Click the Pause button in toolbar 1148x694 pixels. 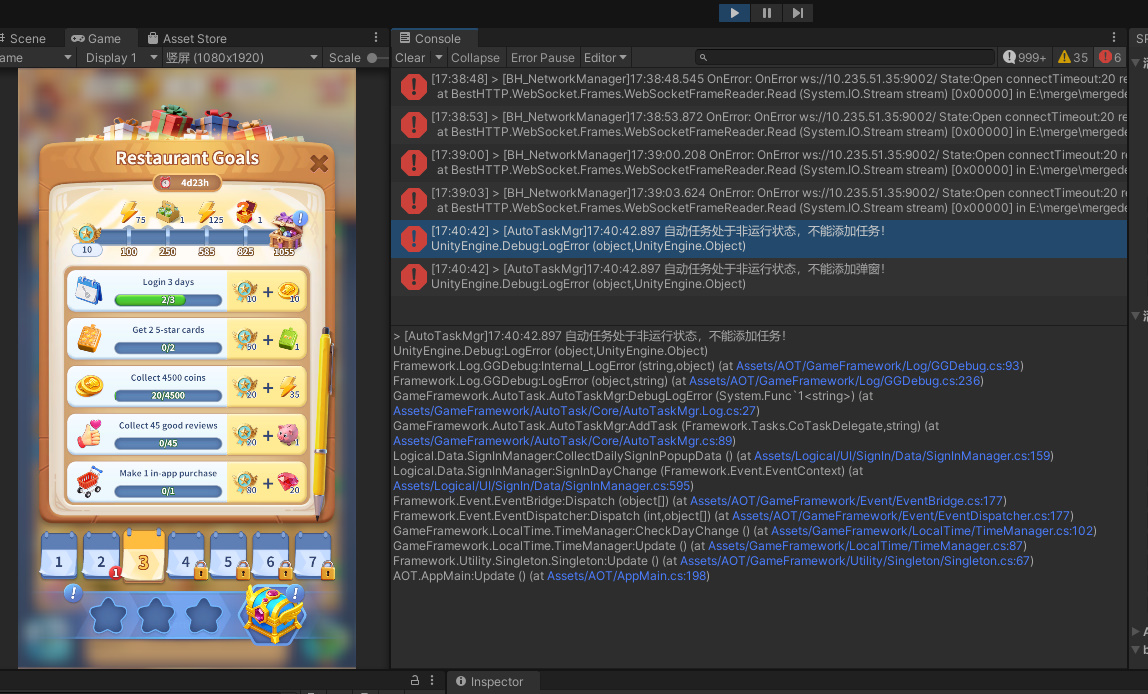coord(766,13)
